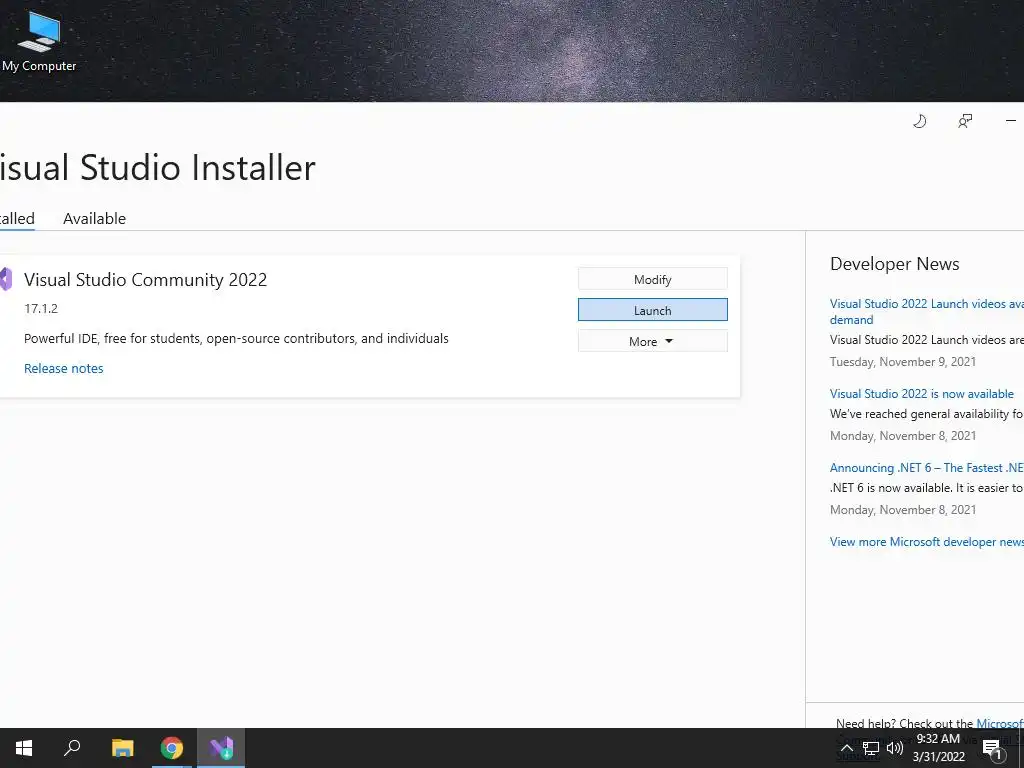The height and width of the screenshot is (768, 1024).
Task: Switch to the Installed tab
Action: click(16, 218)
